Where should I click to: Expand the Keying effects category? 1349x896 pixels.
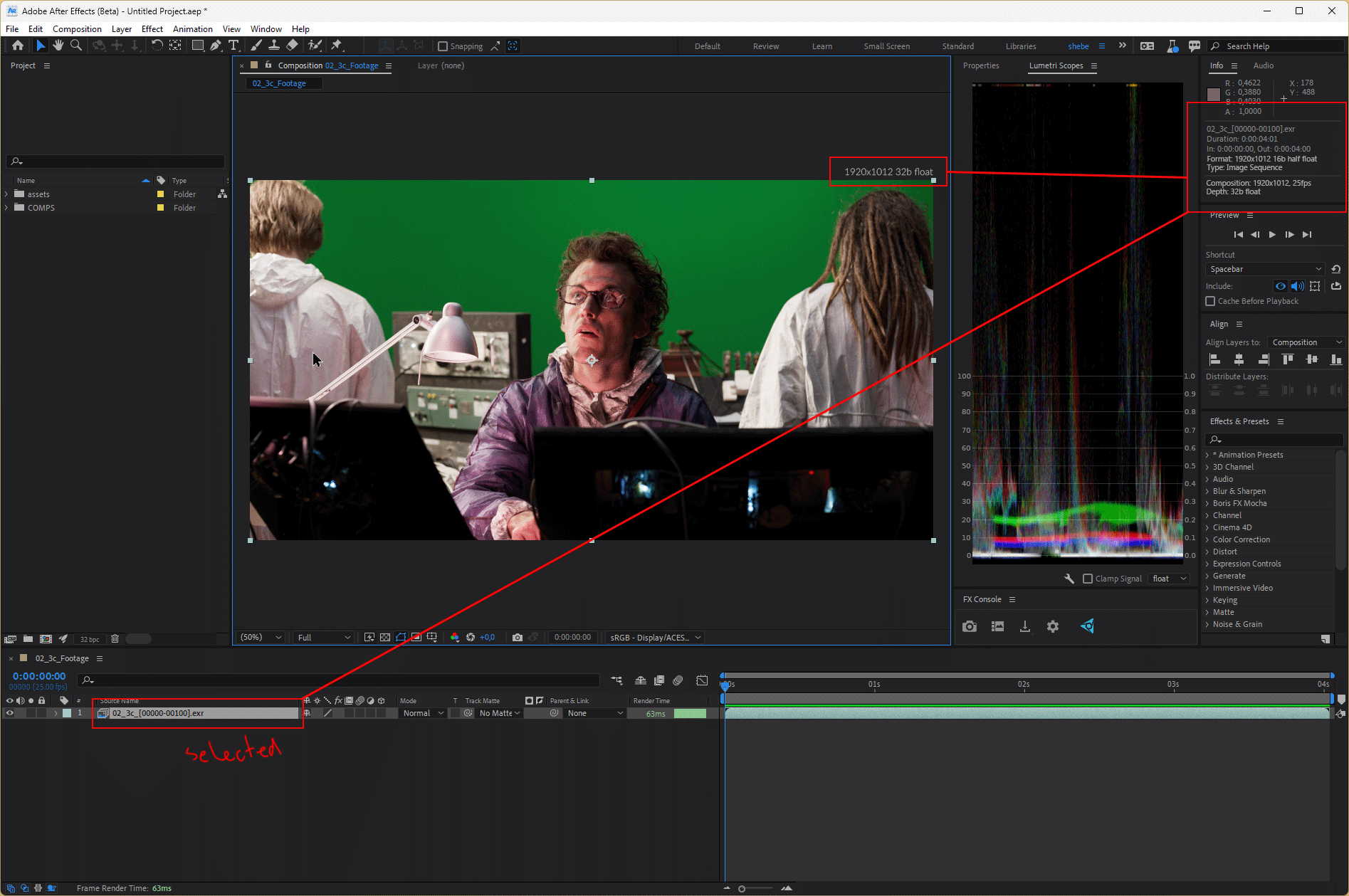point(1207,600)
